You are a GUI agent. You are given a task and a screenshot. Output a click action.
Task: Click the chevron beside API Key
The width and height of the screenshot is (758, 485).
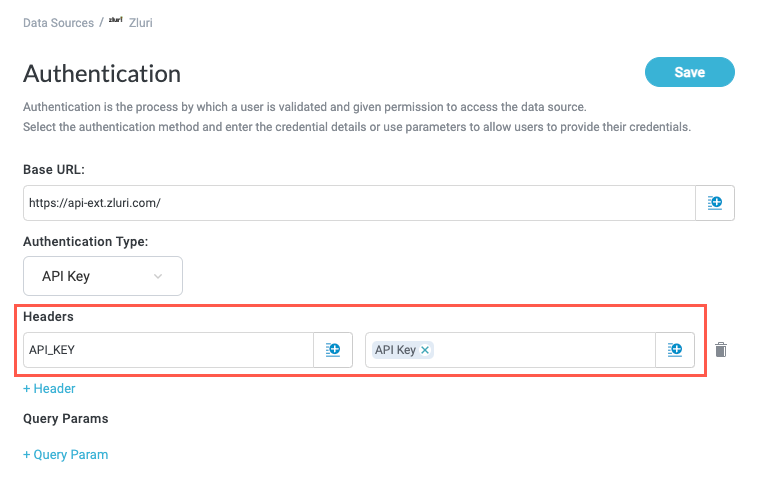coord(158,276)
